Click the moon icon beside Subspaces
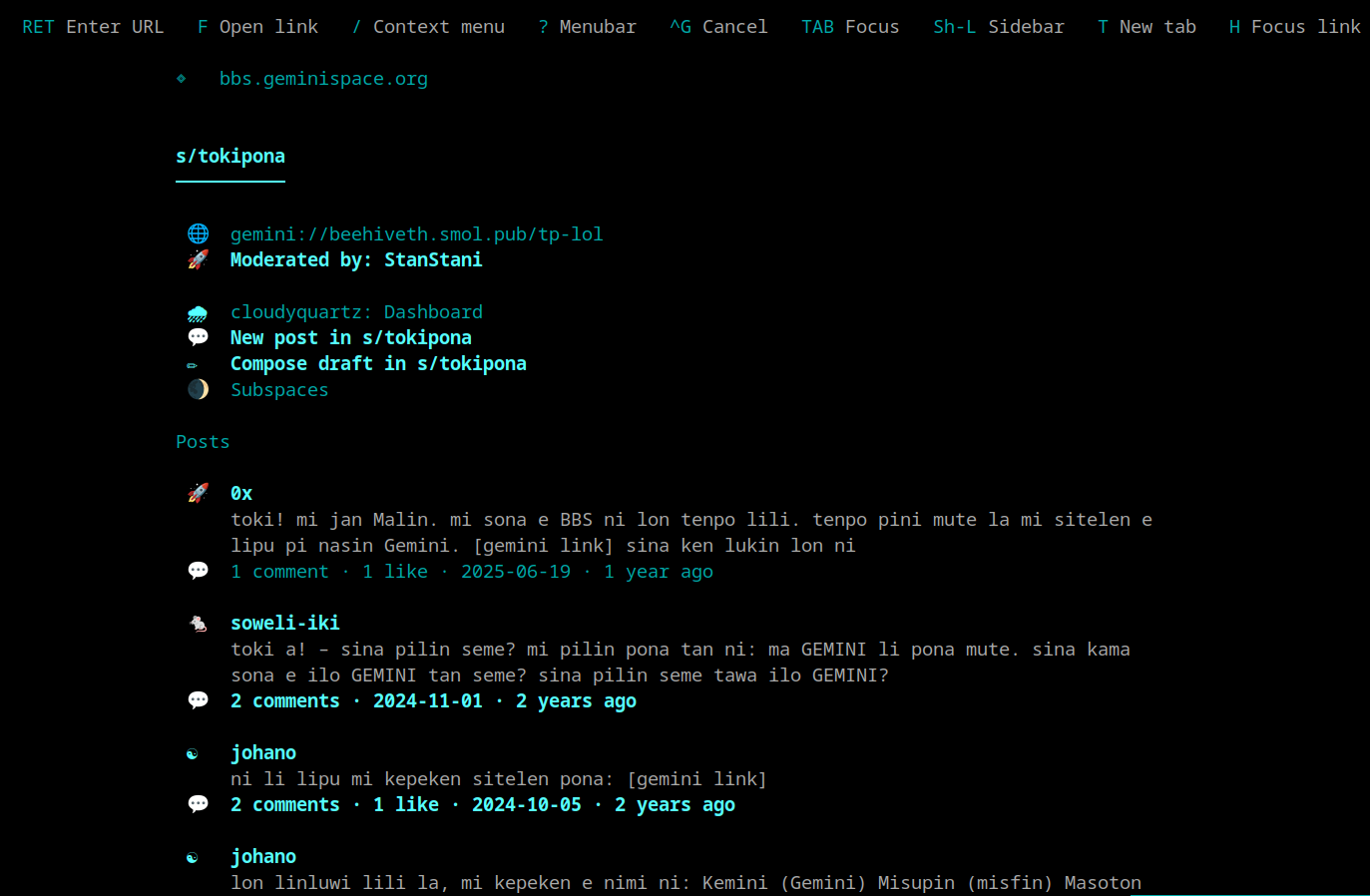 pyautogui.click(x=199, y=389)
